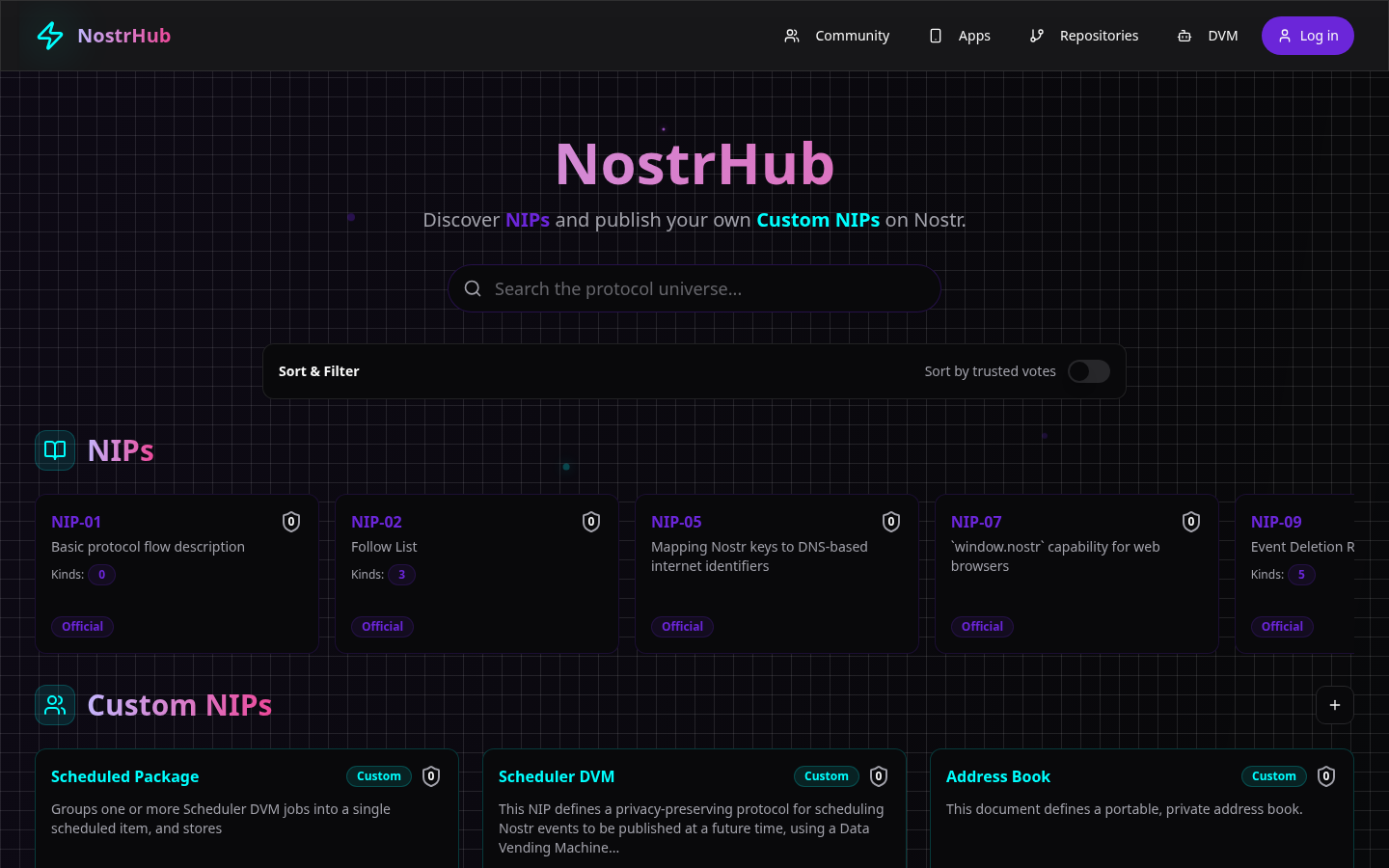Click the Official badge on NIP-02 card
This screenshot has height=868, width=1389.
tap(383, 627)
